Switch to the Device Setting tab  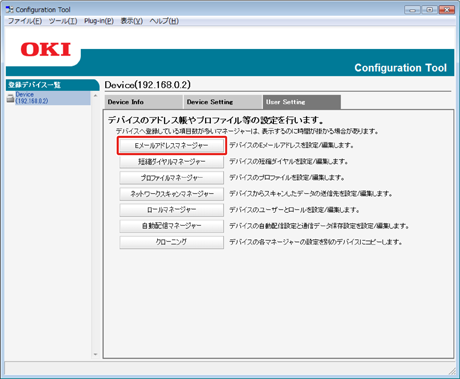[223, 102]
